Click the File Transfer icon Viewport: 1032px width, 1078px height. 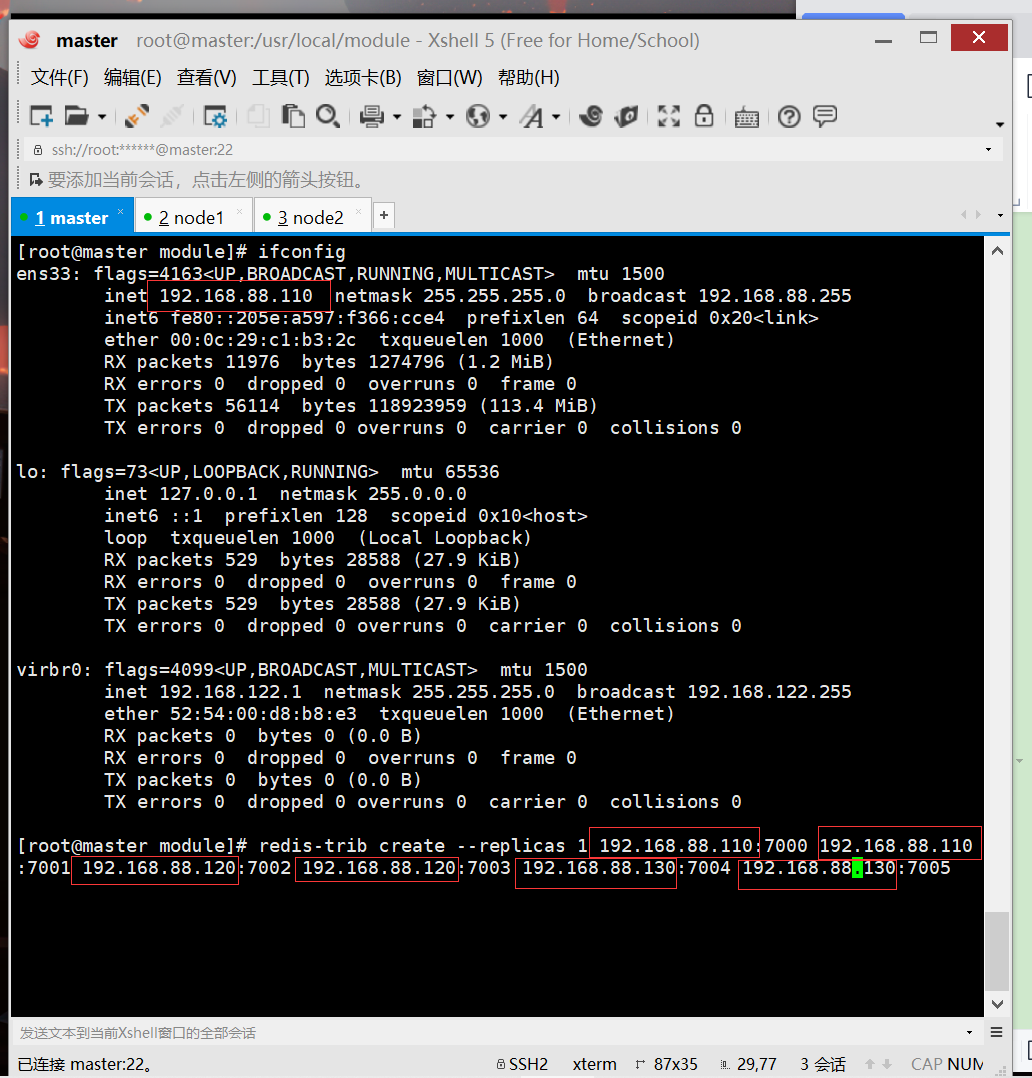(424, 116)
